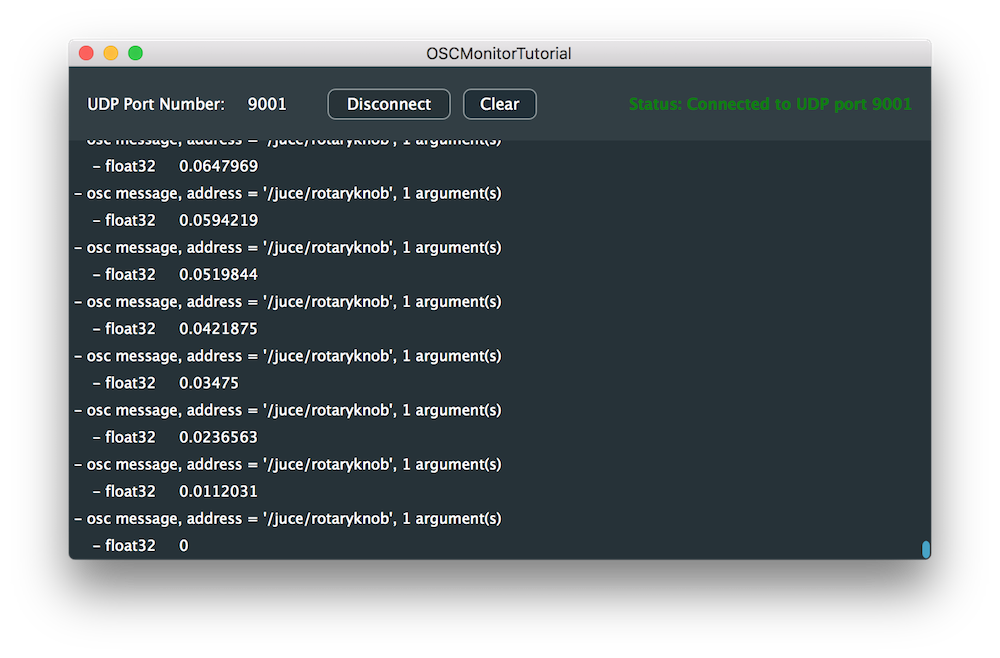The width and height of the screenshot is (1000, 658).
Task: Click the green connection status text
Action: click(x=770, y=104)
